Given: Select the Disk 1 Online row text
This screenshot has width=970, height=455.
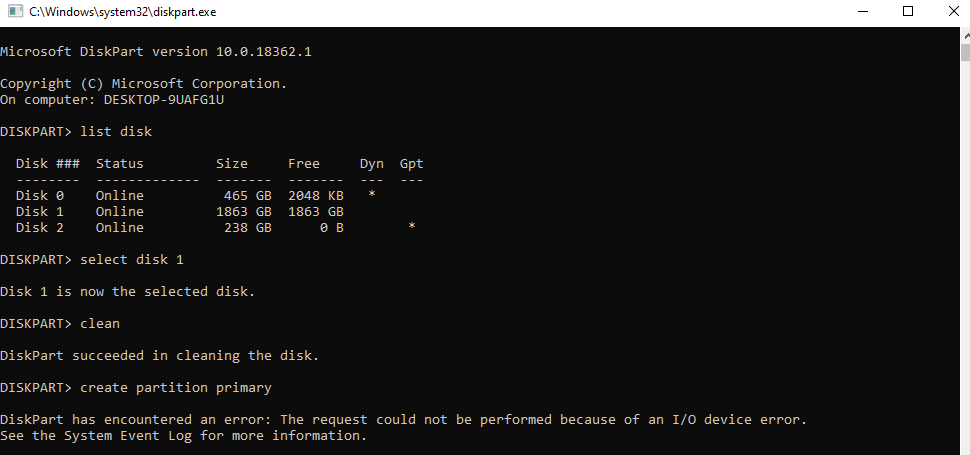Looking at the screenshot, I should 179,211.
